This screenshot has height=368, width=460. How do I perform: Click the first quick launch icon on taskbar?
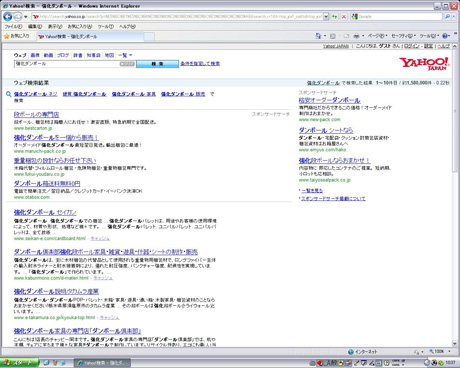tap(46, 363)
